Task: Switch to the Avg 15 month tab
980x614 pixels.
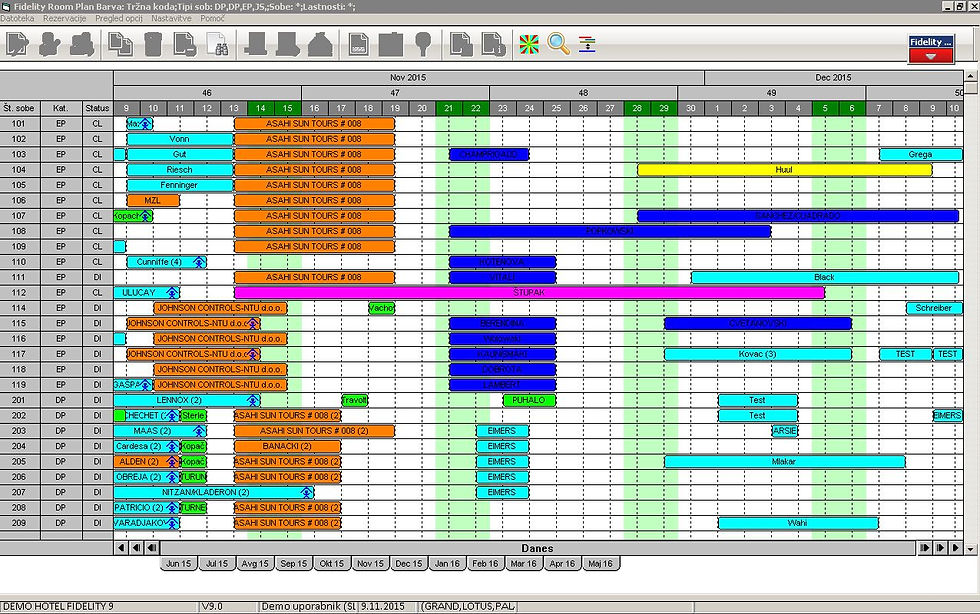Action: [255, 564]
